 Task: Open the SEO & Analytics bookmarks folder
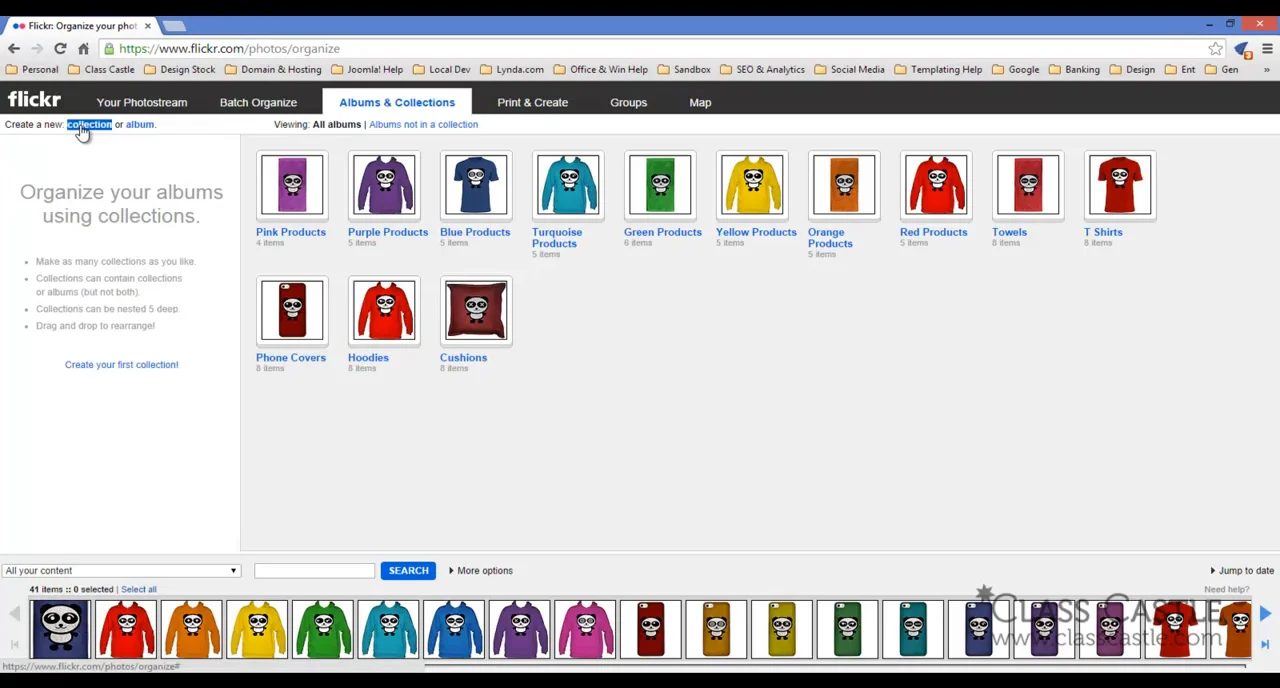point(762,69)
